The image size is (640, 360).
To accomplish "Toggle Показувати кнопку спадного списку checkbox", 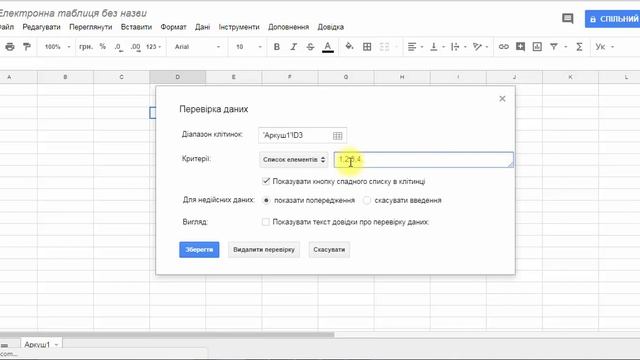I will (x=266, y=181).
